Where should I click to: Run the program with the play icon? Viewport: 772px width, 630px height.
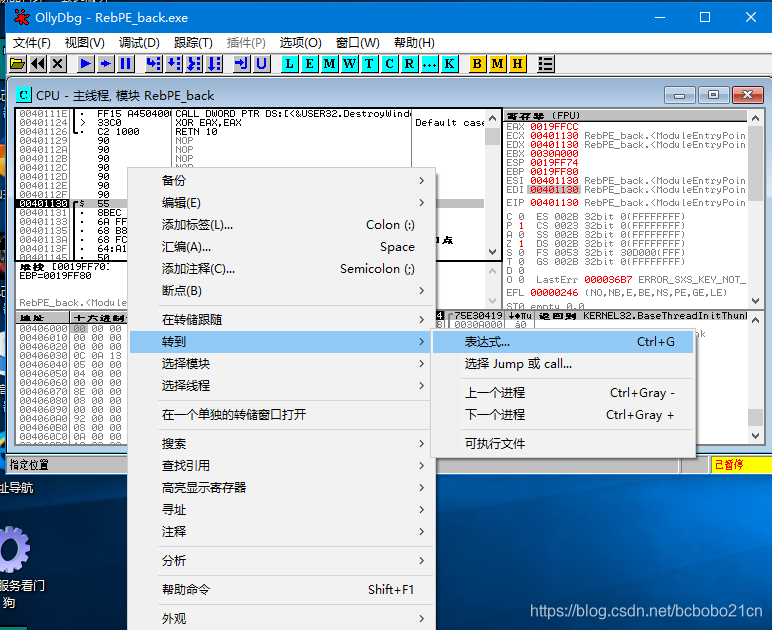coord(86,64)
